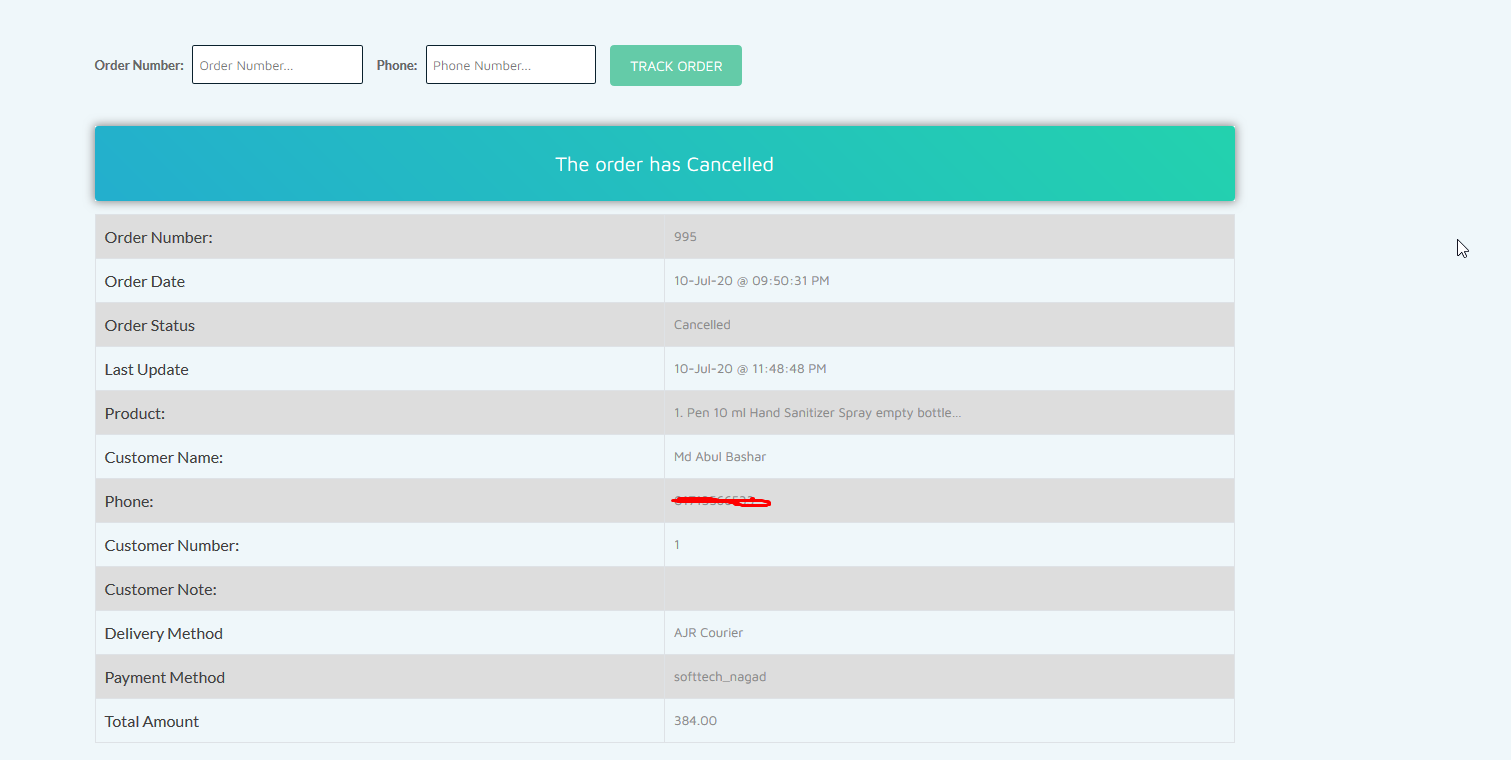Click the Customer Number value 1
1511x760 pixels.
tap(677, 545)
